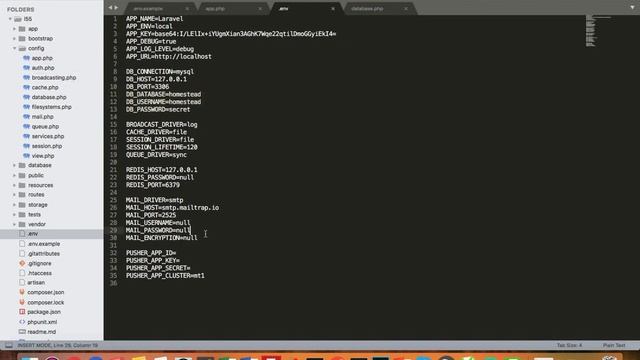This screenshot has width=640, height=360.
Task: Expand the storage folder arrow
Action: click(x=14, y=204)
